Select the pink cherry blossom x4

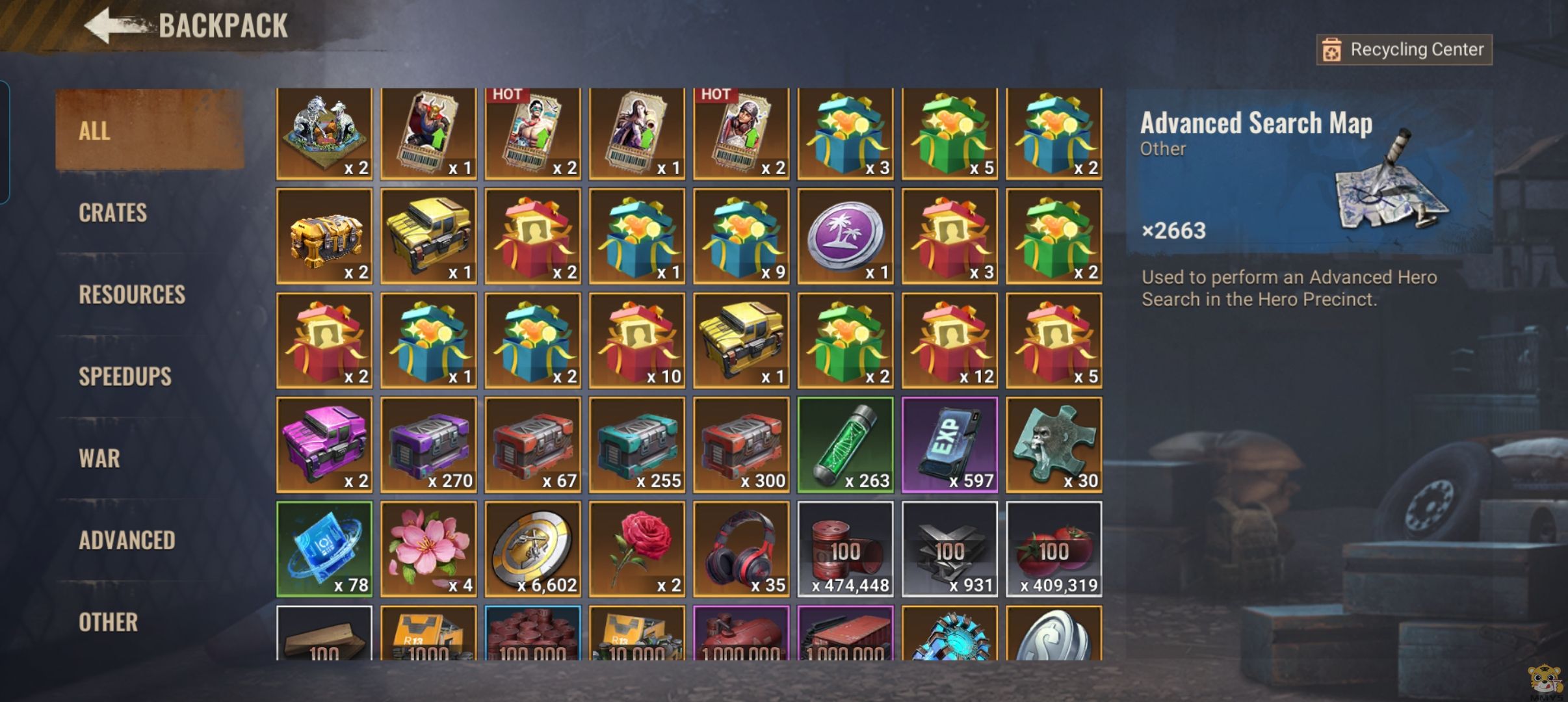click(428, 549)
